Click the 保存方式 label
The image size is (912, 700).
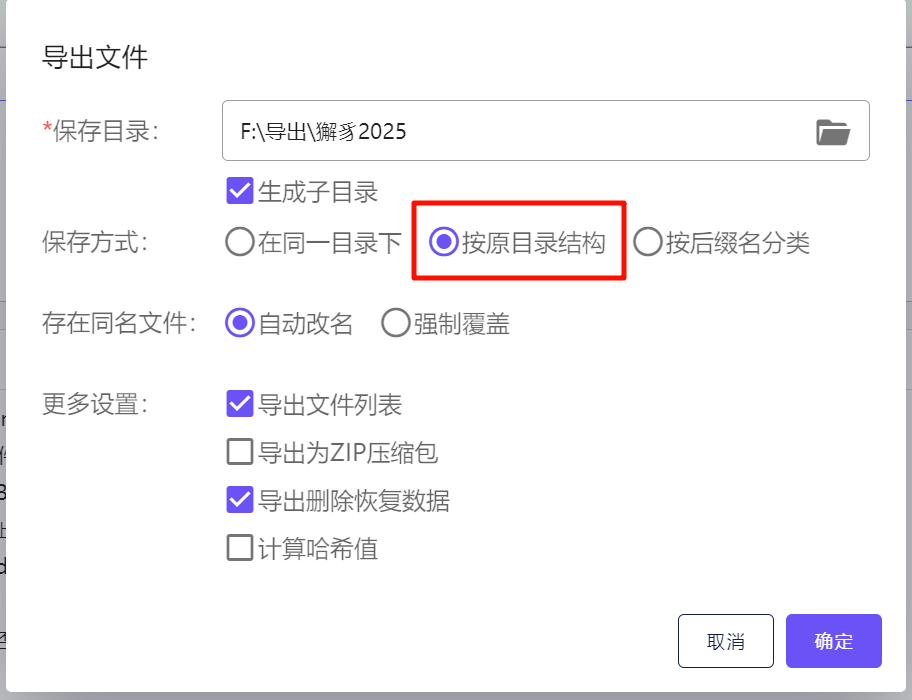point(94,242)
